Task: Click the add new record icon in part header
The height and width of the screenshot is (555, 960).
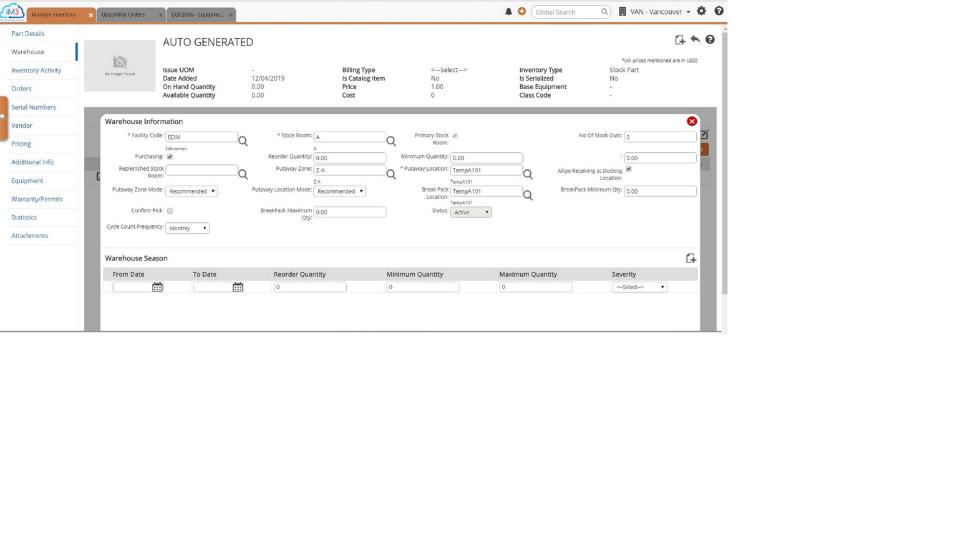Action: [x=680, y=40]
